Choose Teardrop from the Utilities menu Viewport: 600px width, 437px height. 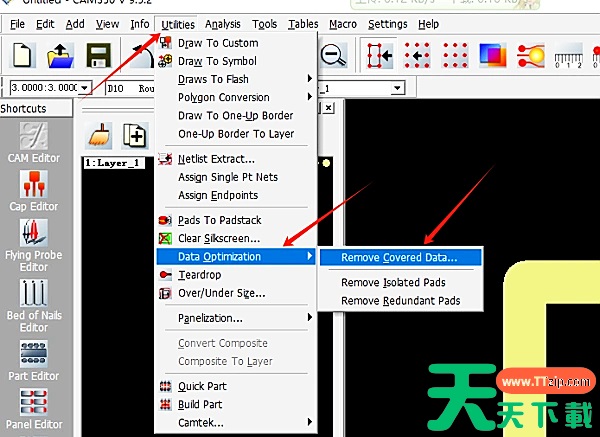[236, 275]
